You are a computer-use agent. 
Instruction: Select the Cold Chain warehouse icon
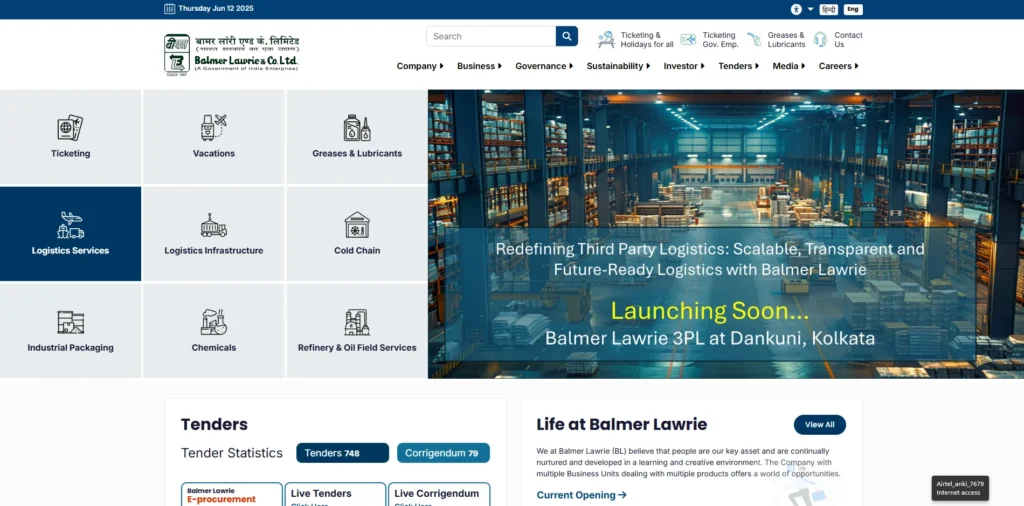[x=357, y=225]
